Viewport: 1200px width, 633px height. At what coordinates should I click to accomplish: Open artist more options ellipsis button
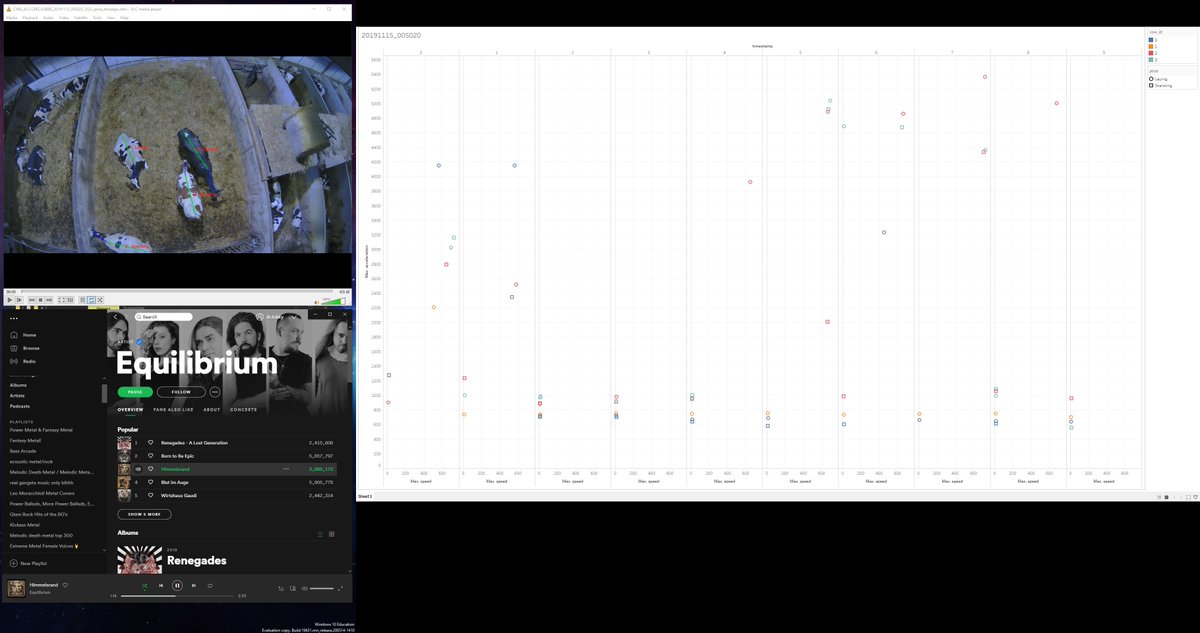pos(214,392)
